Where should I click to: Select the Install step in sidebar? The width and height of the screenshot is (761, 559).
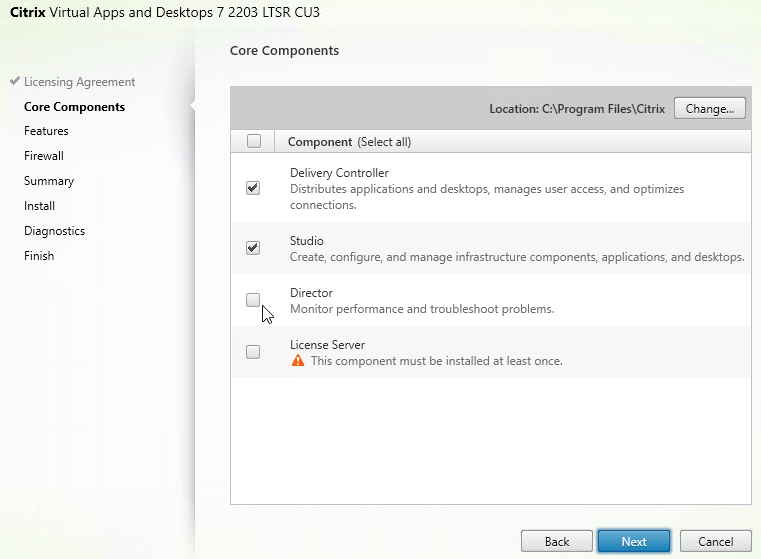click(x=39, y=206)
